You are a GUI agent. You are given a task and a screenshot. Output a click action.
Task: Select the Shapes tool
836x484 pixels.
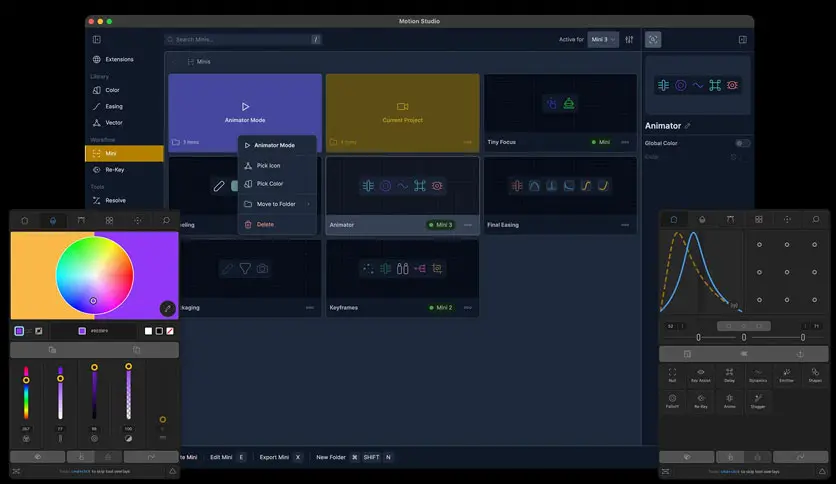(x=815, y=375)
